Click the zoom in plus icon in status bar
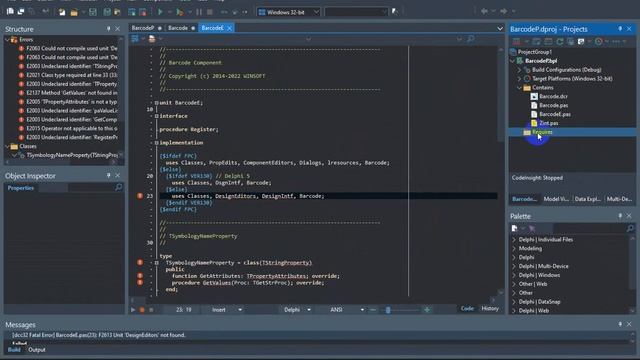This screenshot has height=360, width=640. 427,310
